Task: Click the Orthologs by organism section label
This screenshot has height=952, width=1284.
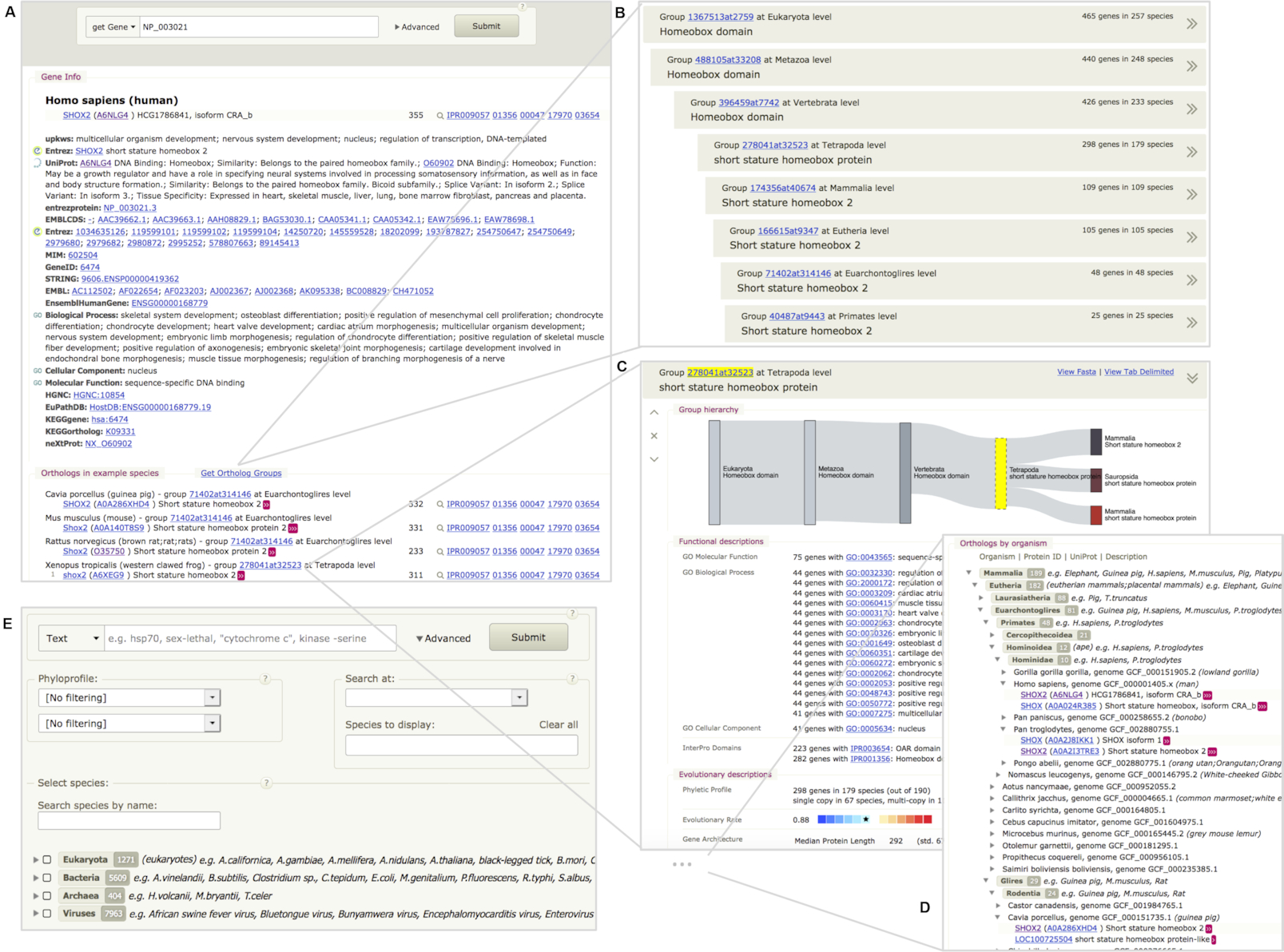Action: click(1004, 543)
